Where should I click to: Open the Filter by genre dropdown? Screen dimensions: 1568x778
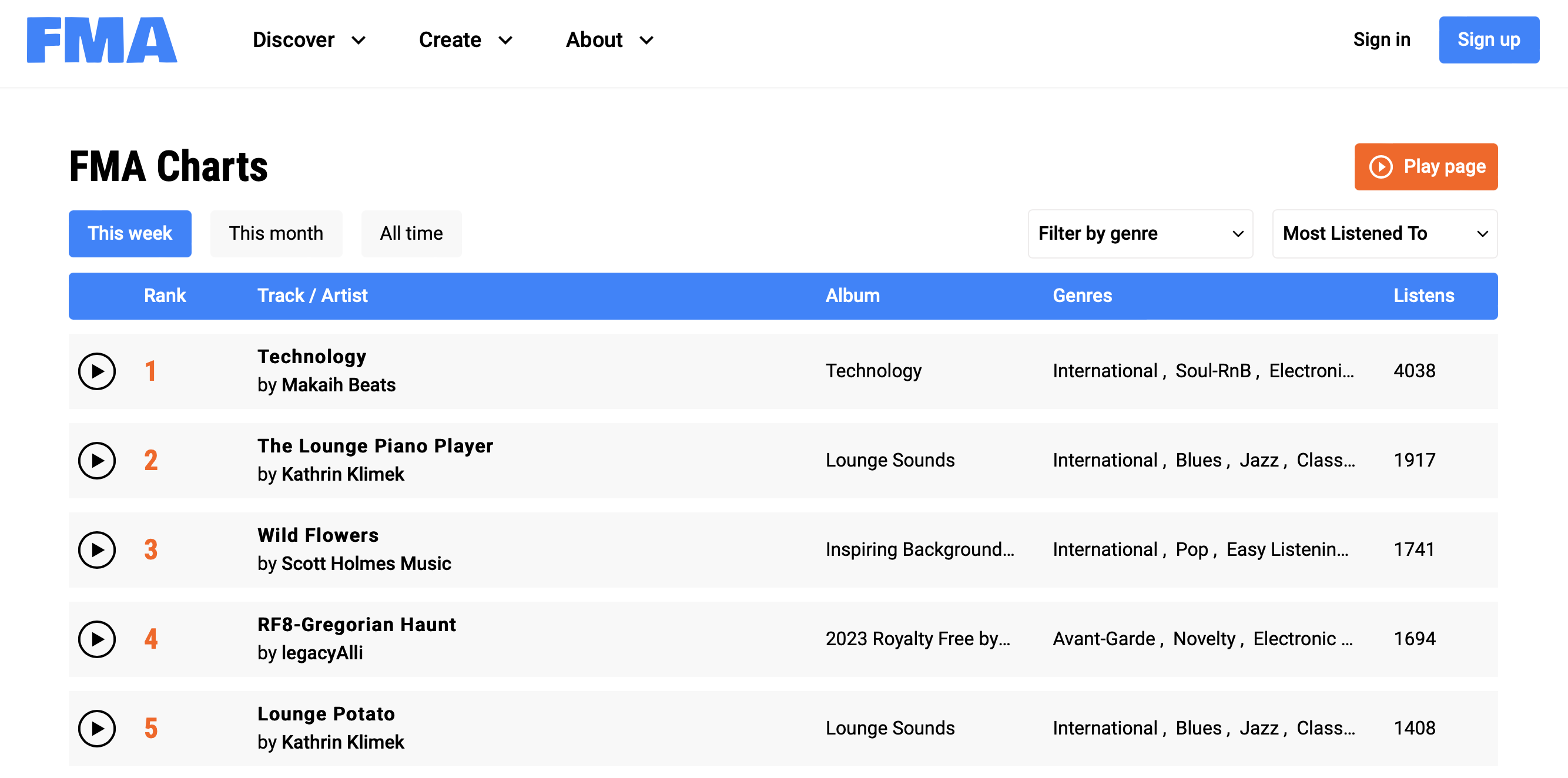(1140, 233)
